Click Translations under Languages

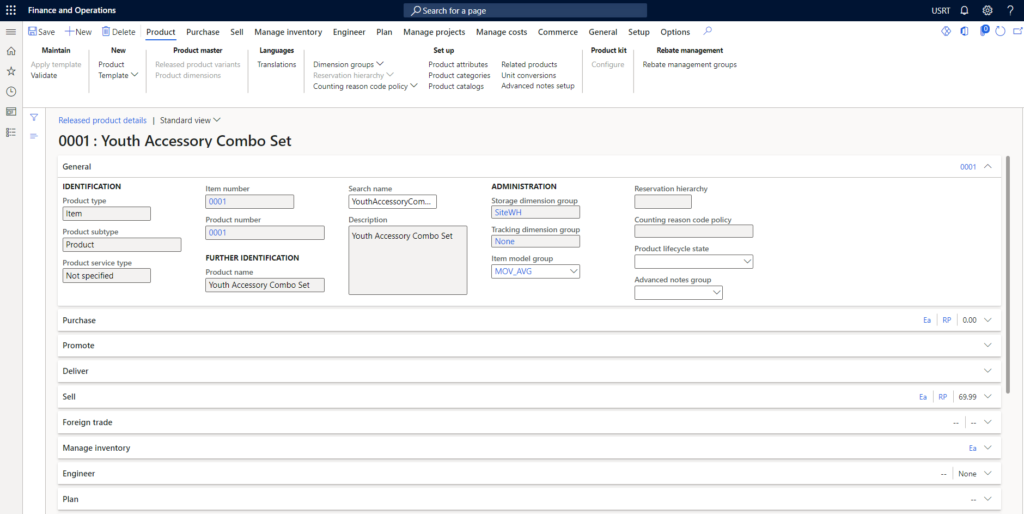[x=276, y=64]
